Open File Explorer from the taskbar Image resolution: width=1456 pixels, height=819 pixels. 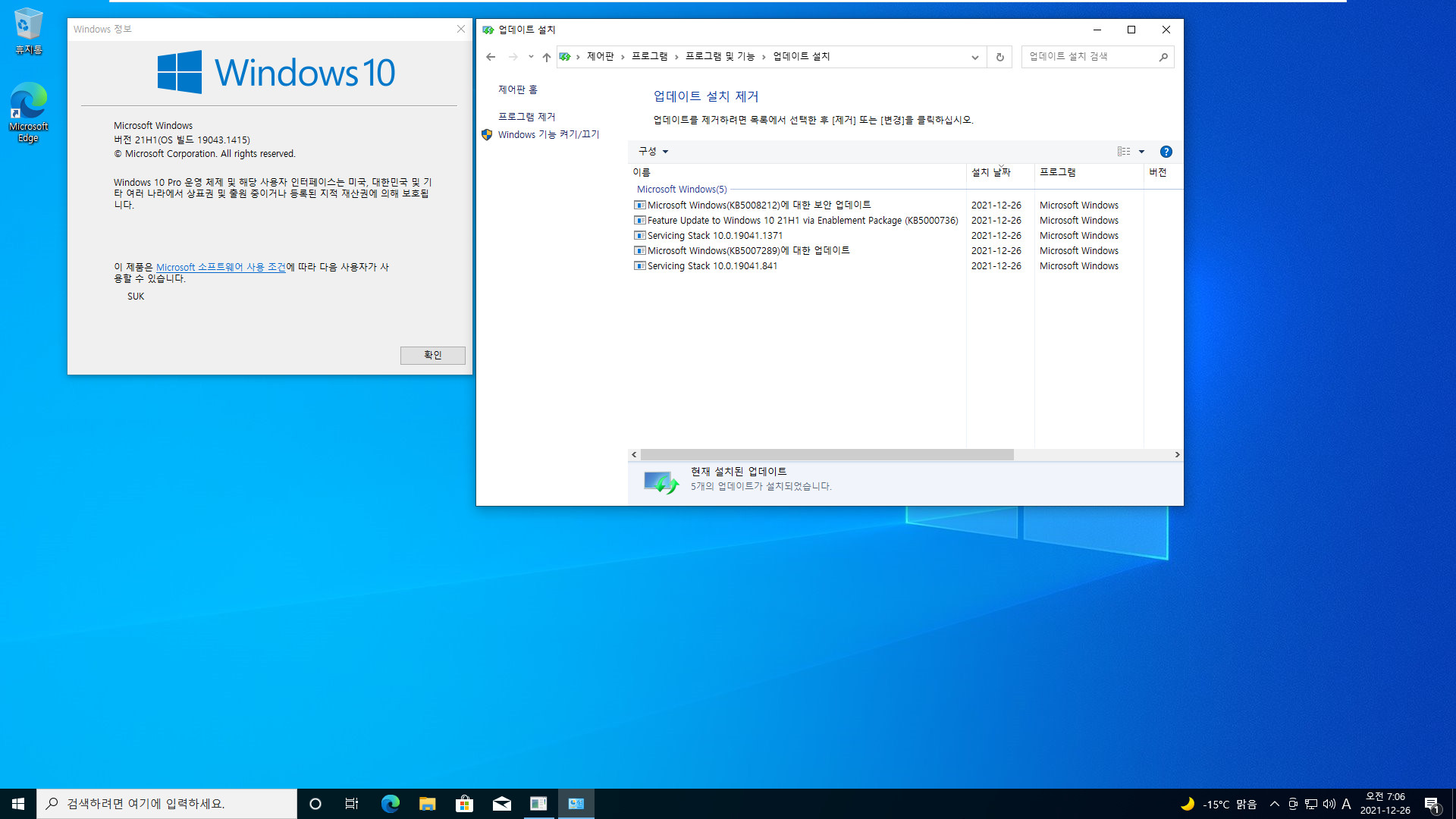(427, 804)
